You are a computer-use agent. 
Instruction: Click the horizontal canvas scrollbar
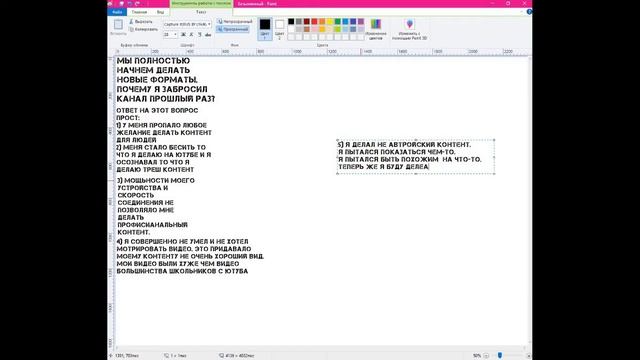click(x=320, y=348)
